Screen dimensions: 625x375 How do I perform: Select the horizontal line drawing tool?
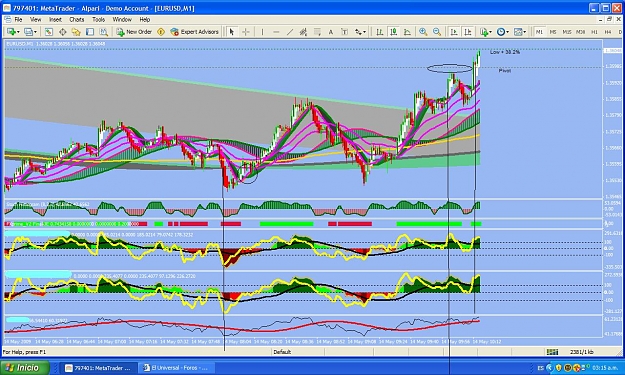(x=276, y=32)
